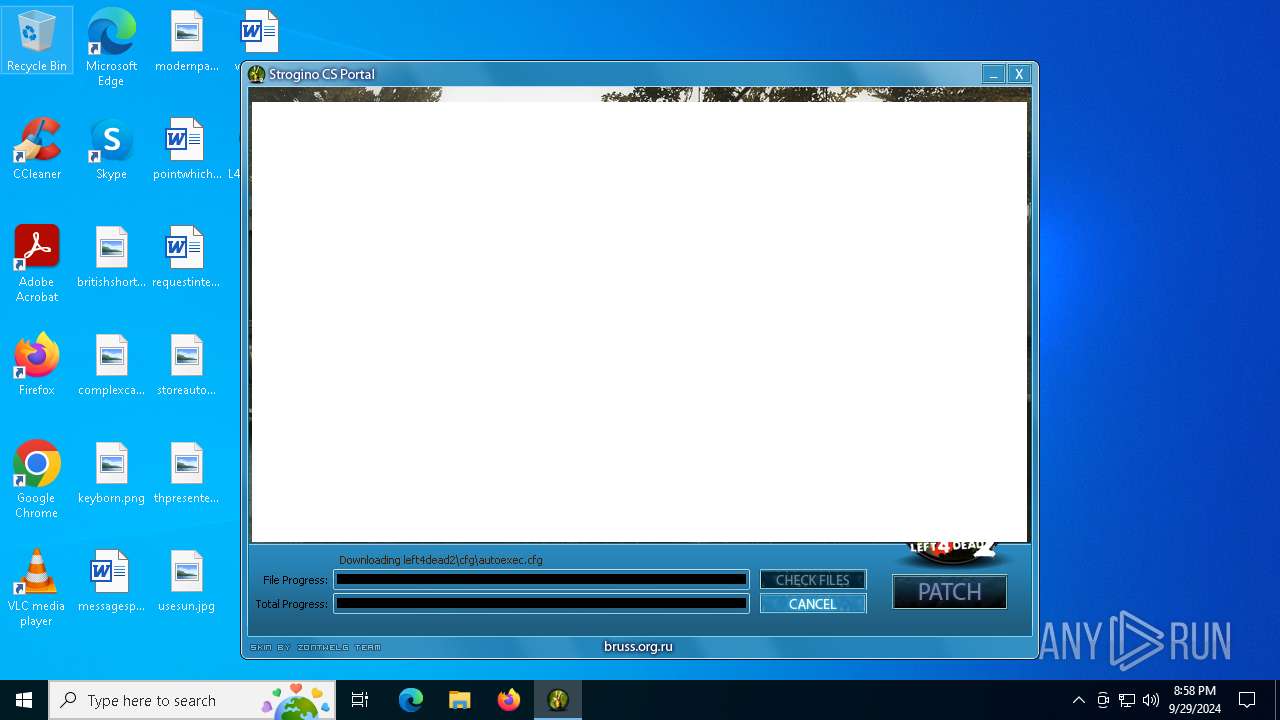Select the storeauto... image file
This screenshot has height=720, width=1280.
pyautogui.click(x=187, y=365)
